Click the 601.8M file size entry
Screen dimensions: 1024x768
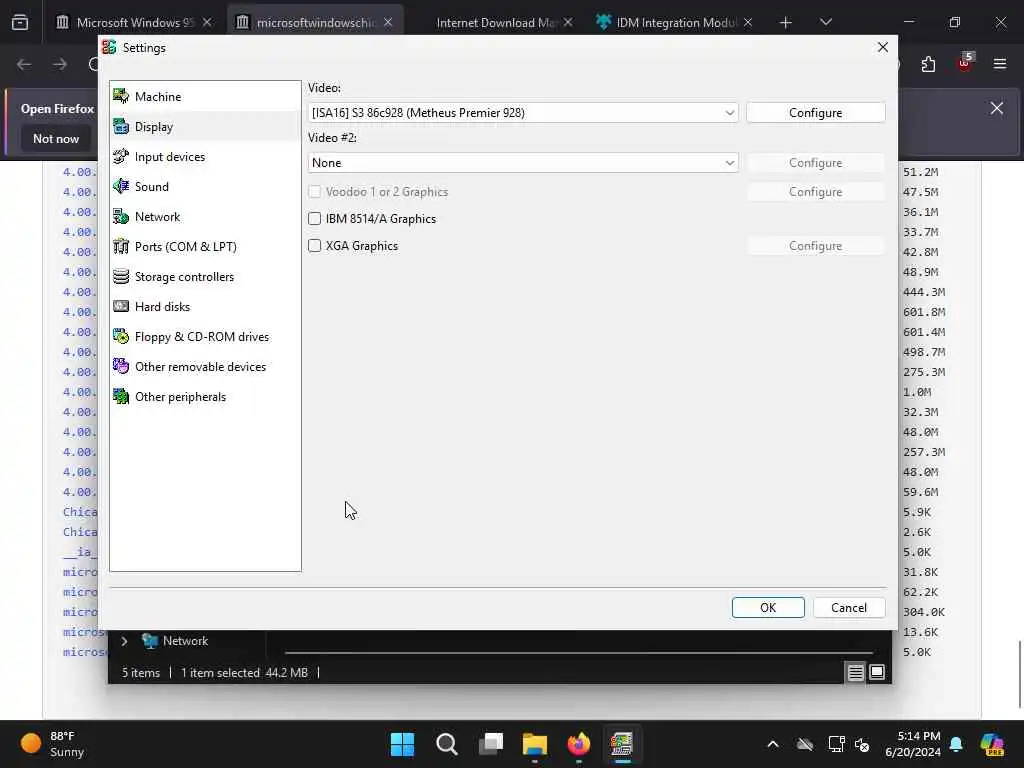coord(923,312)
